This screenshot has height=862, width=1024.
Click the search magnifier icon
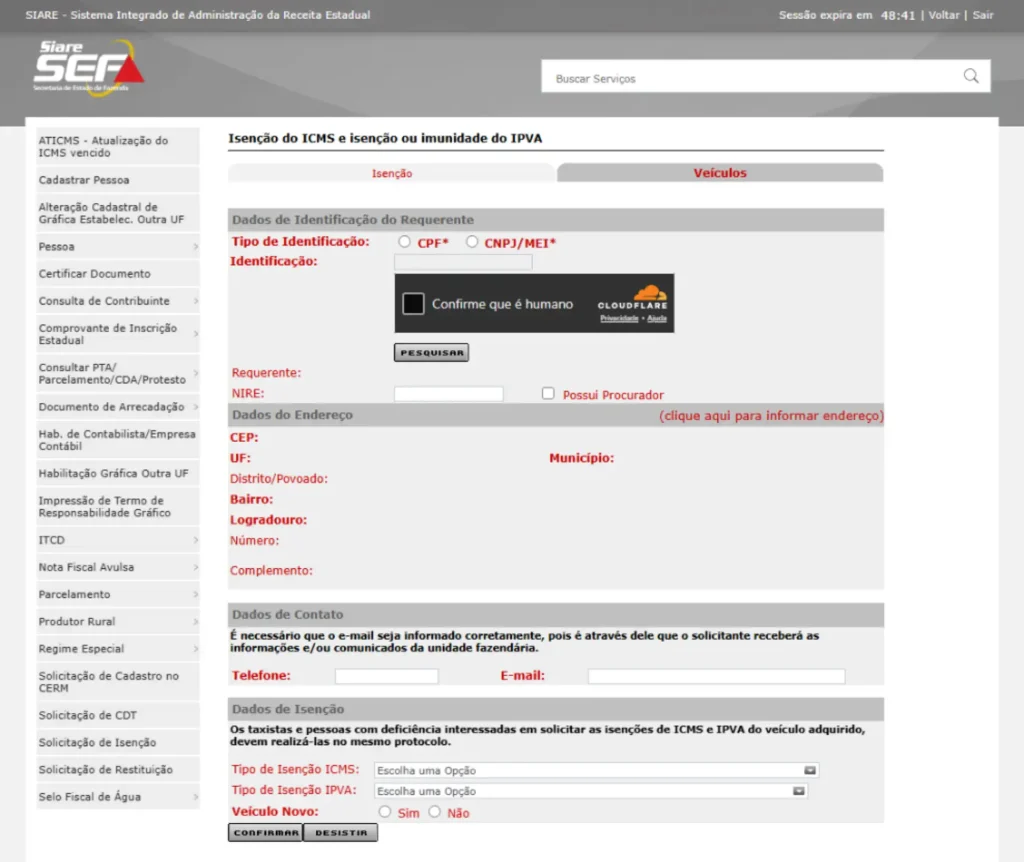point(970,77)
